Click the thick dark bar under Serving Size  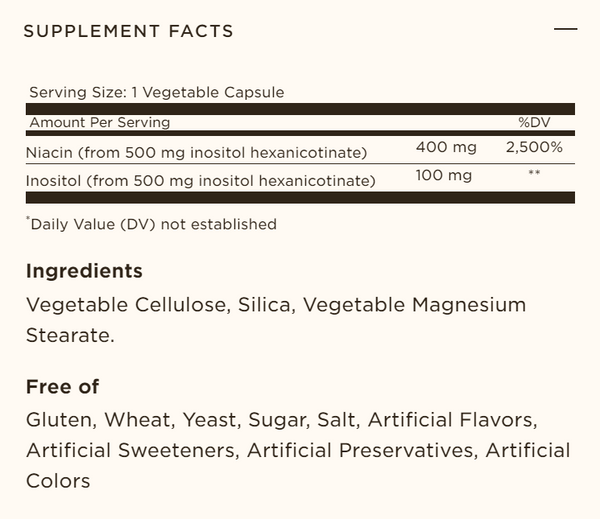coord(300,108)
